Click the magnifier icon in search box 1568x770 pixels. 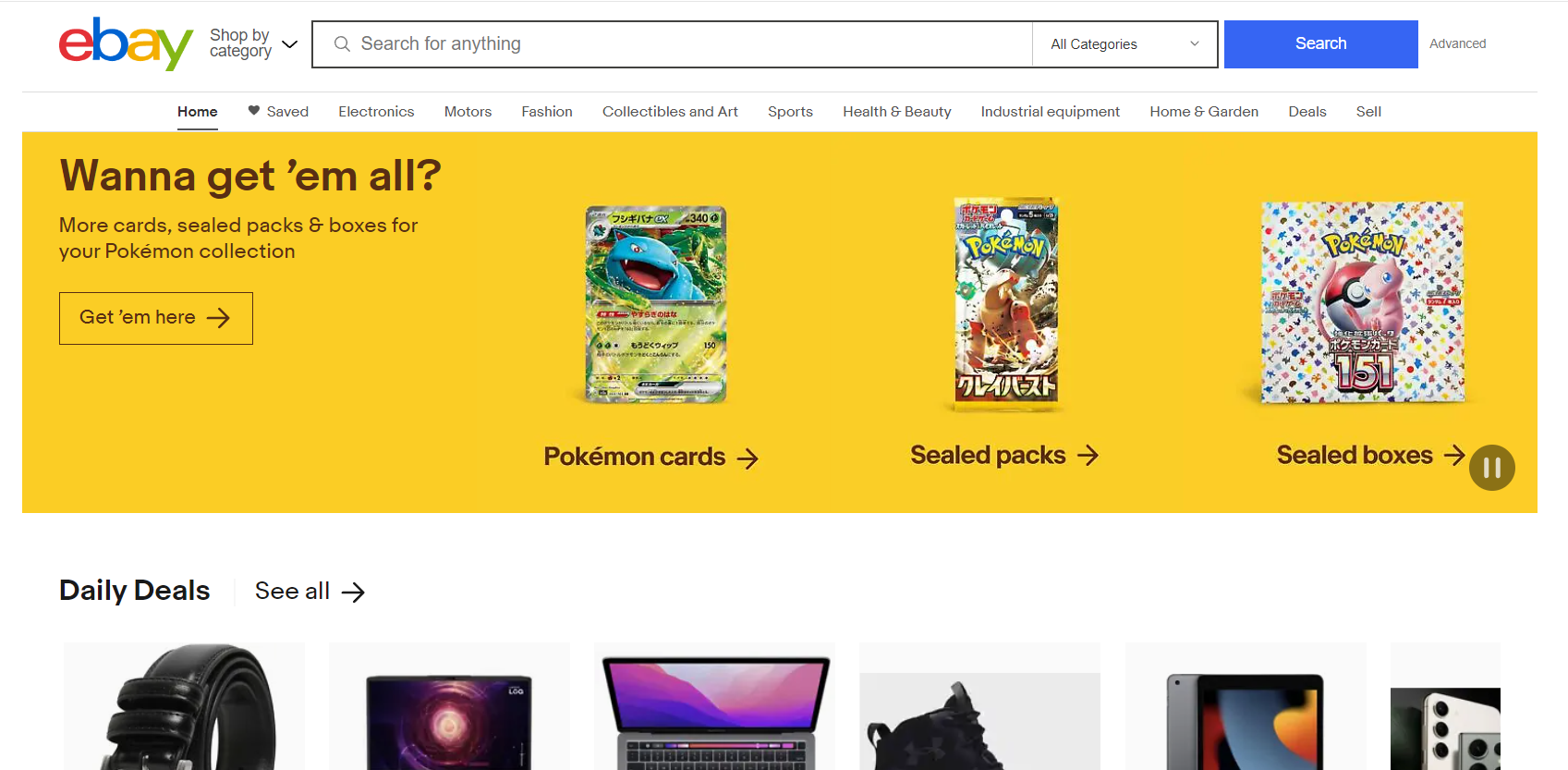point(342,44)
